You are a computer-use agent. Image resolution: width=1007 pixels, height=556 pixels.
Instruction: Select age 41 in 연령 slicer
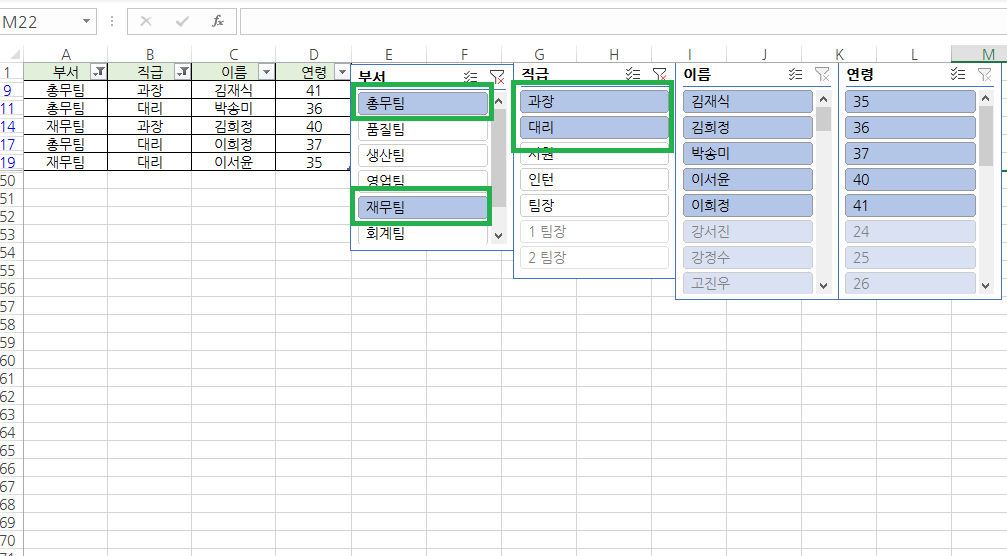click(910, 205)
